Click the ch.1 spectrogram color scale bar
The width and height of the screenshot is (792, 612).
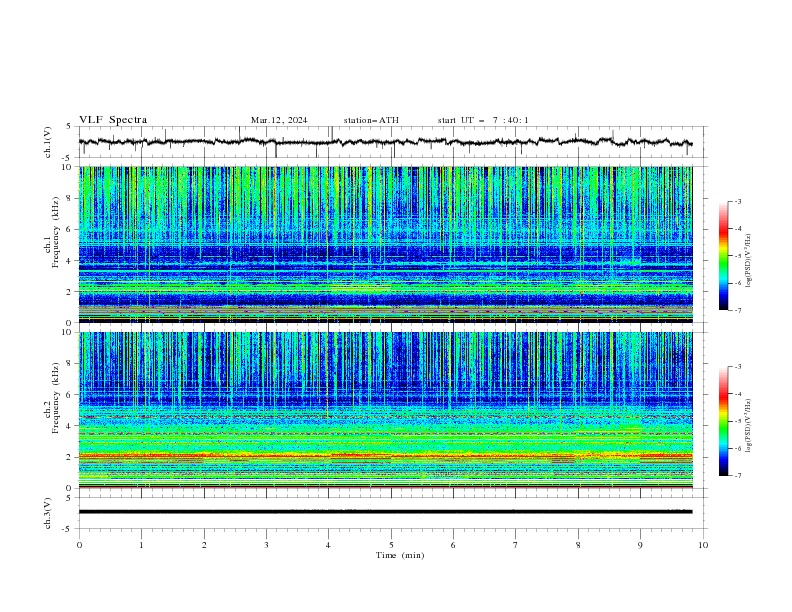pyautogui.click(x=723, y=256)
